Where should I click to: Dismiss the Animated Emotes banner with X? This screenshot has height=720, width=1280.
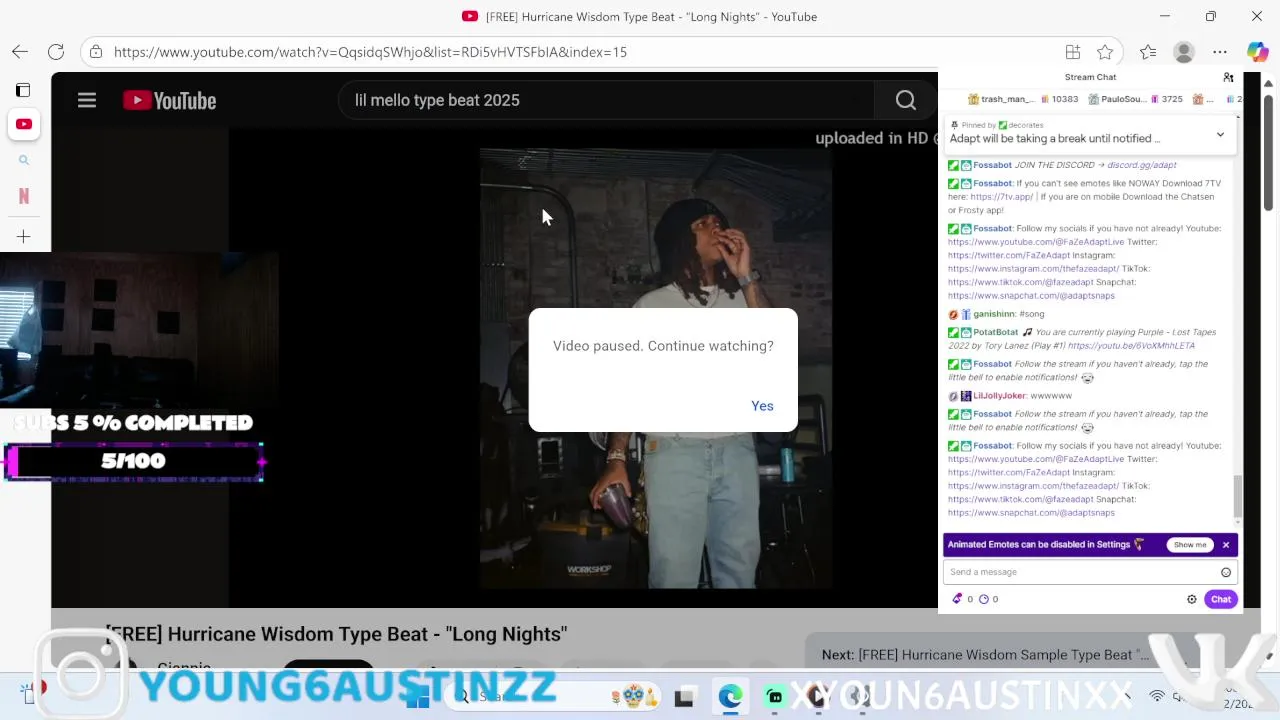point(1226,545)
